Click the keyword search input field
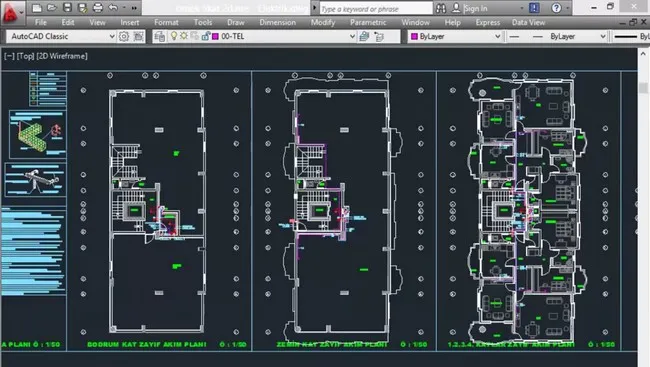650x367 pixels. coord(376,8)
